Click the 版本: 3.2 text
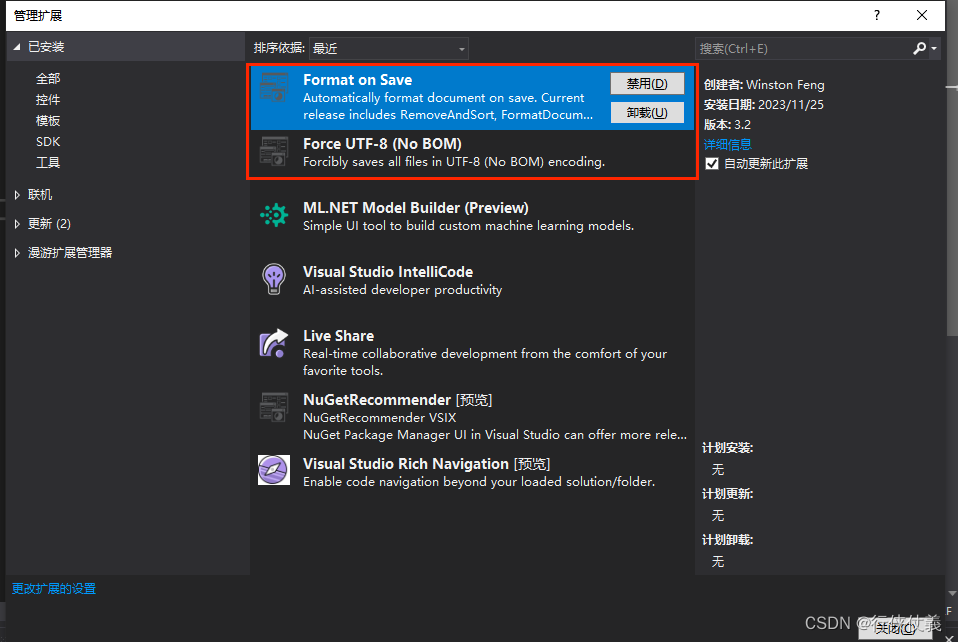Viewport: 958px width, 642px height. (727, 125)
